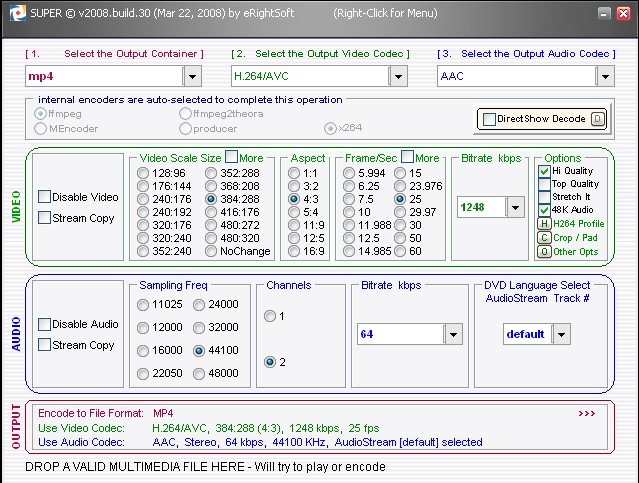Select video scale size 176:144
Screen dimensions: 639x483
[143, 186]
